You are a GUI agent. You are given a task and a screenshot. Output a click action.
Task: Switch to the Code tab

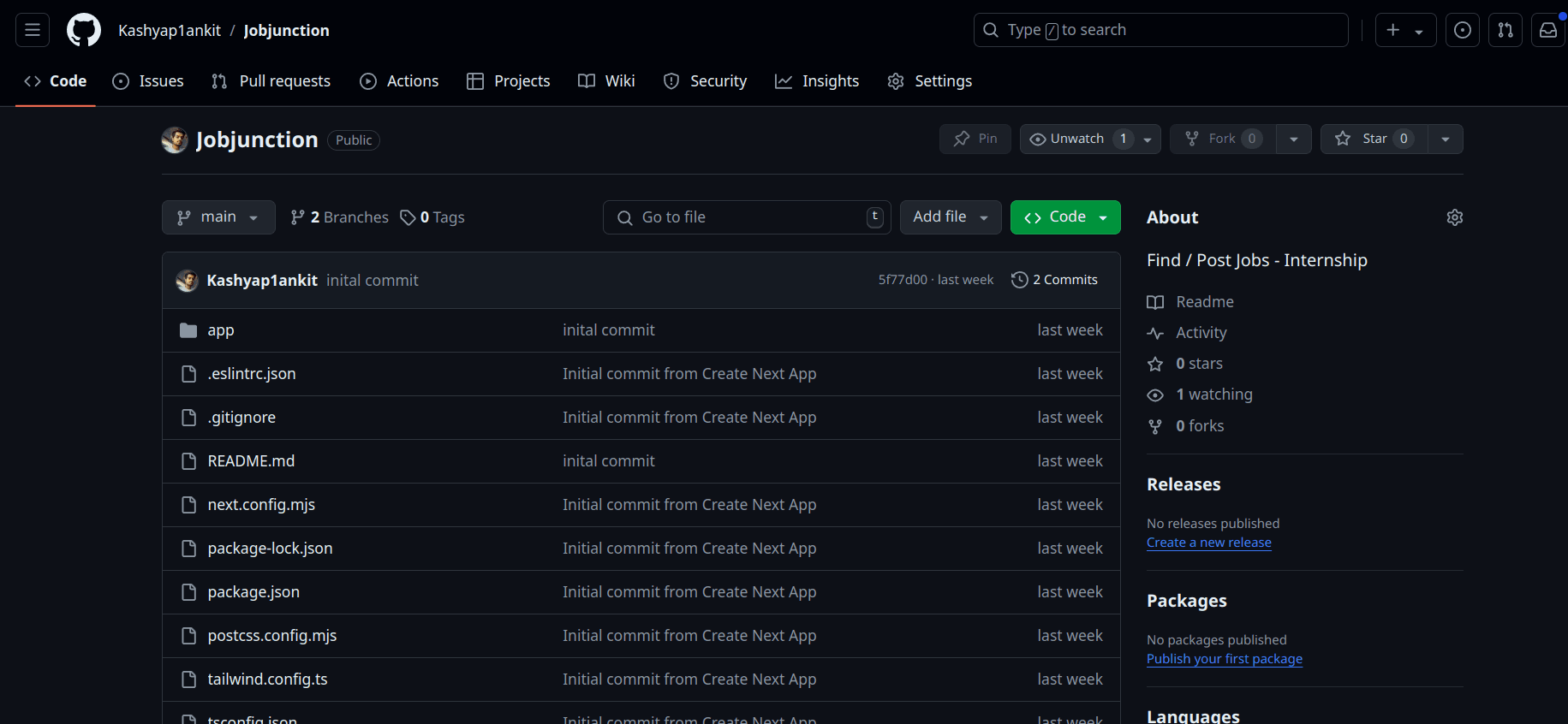[x=56, y=81]
